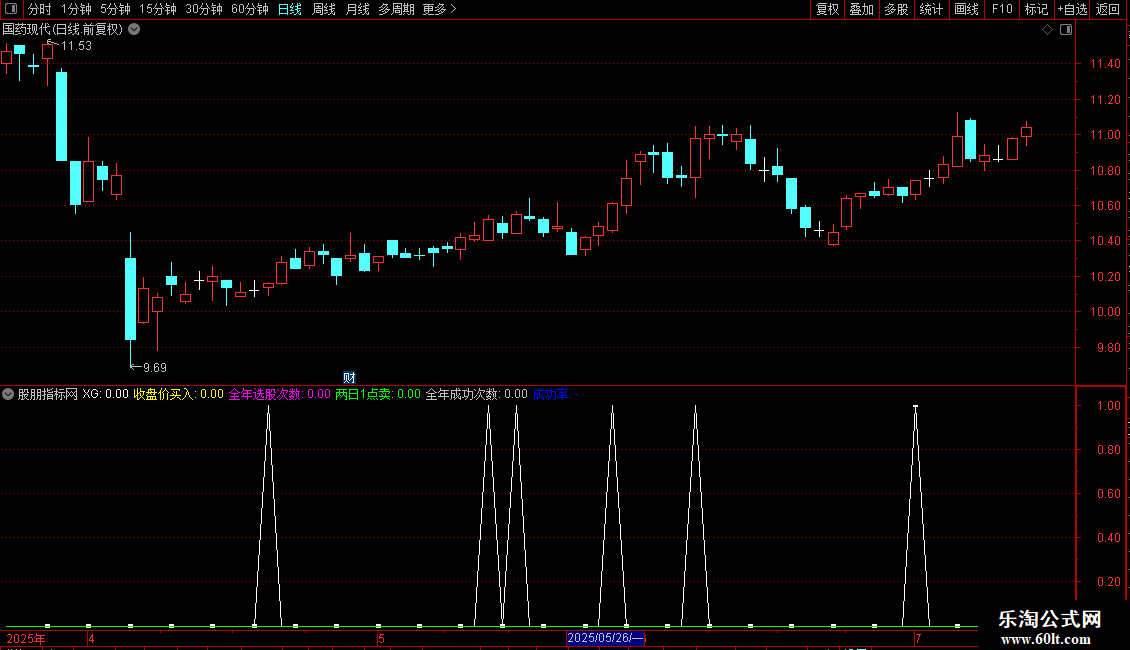
Task: Click the 复权 button
Action: click(x=827, y=9)
